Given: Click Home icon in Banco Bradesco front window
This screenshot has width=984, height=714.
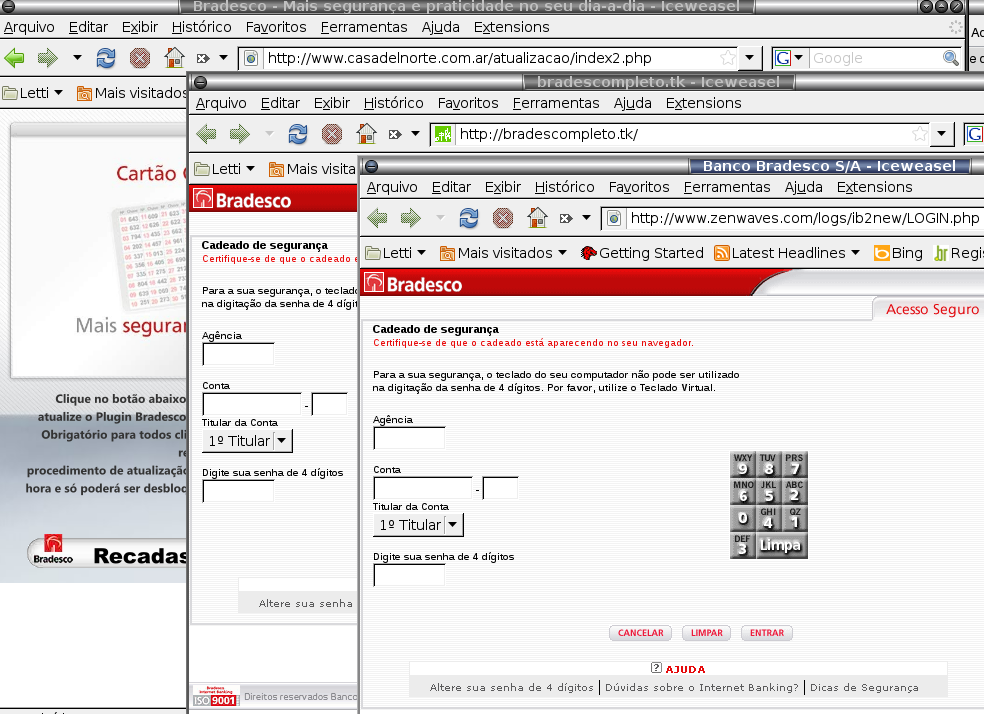Looking at the screenshot, I should 537,217.
